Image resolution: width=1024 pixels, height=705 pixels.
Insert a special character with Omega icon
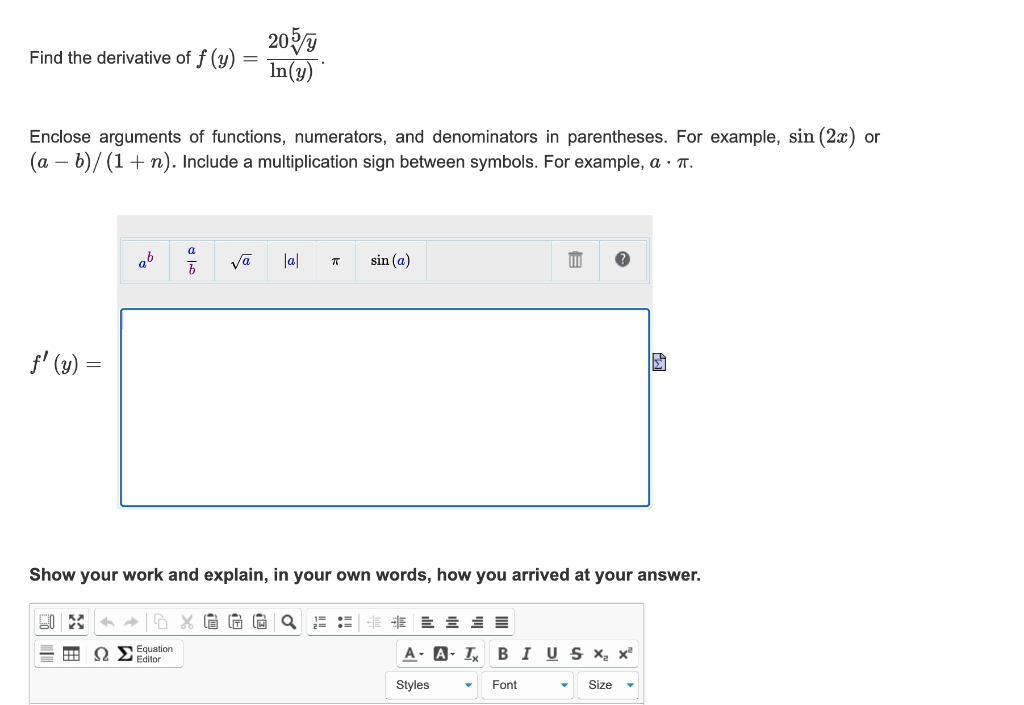(x=100, y=654)
